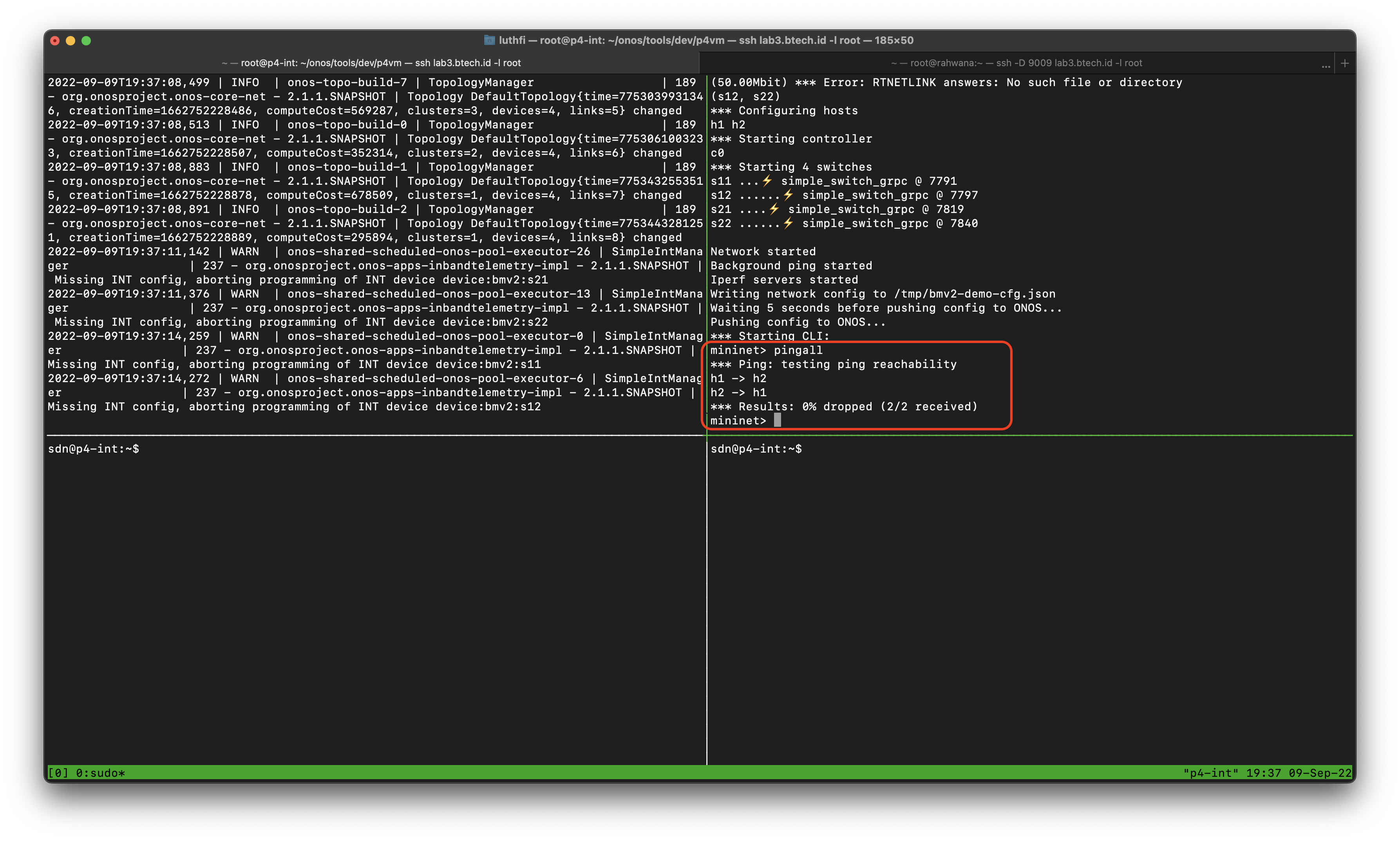Click the 'mininet> pingall' command line
Image resolution: width=1400 pixels, height=841 pixels.
point(766,350)
